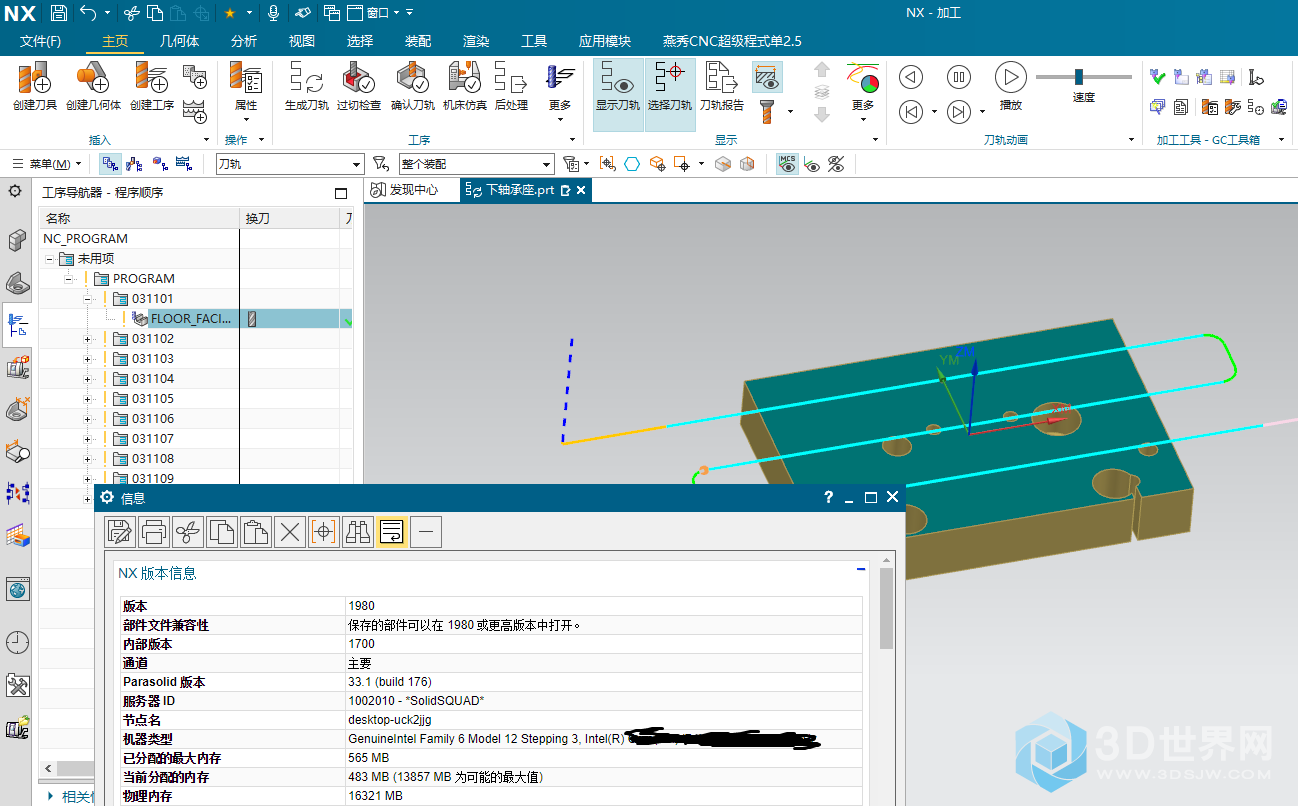Toggle the cut region display eye button
Viewport: 1298px width, 806px height.
tap(767, 77)
